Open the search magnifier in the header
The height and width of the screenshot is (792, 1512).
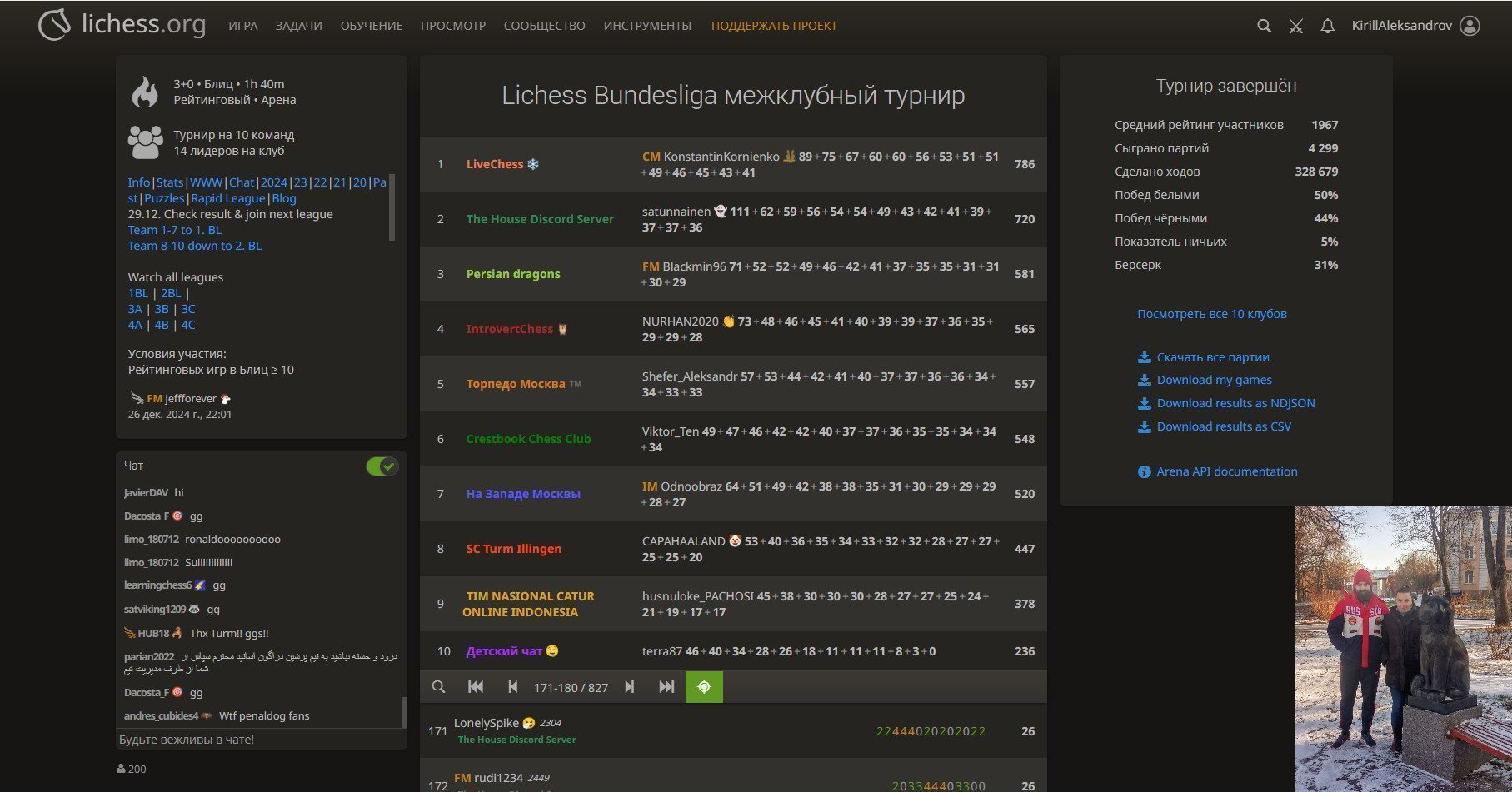point(1264,26)
